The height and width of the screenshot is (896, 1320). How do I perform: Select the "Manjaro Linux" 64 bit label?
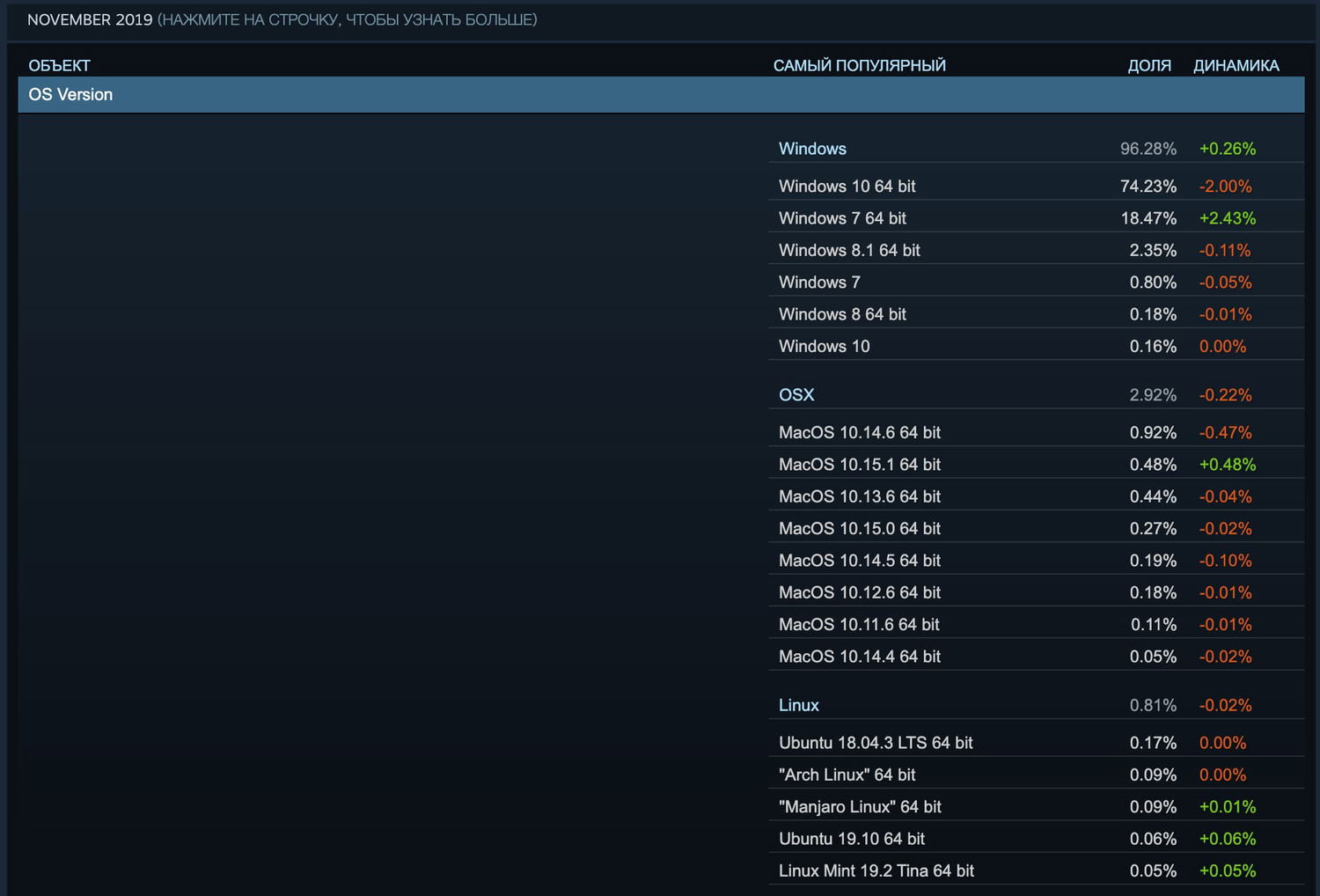coord(860,807)
